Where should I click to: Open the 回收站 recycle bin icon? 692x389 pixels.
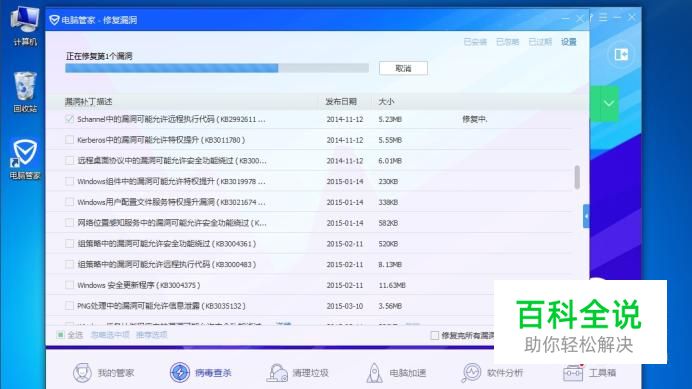pyautogui.click(x=25, y=92)
